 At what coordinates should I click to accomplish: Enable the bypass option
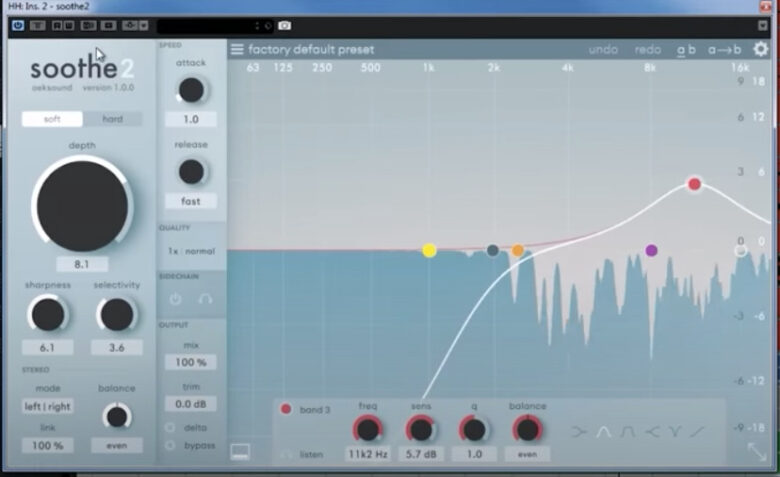tap(170, 445)
